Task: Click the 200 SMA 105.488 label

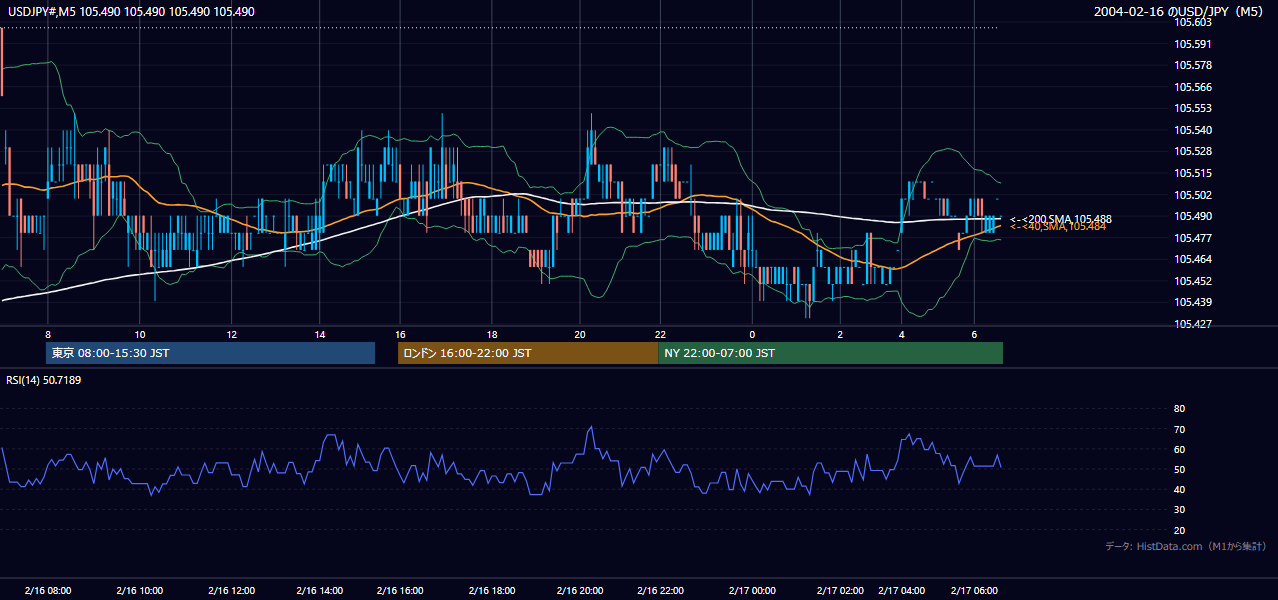Action: coord(1061,218)
